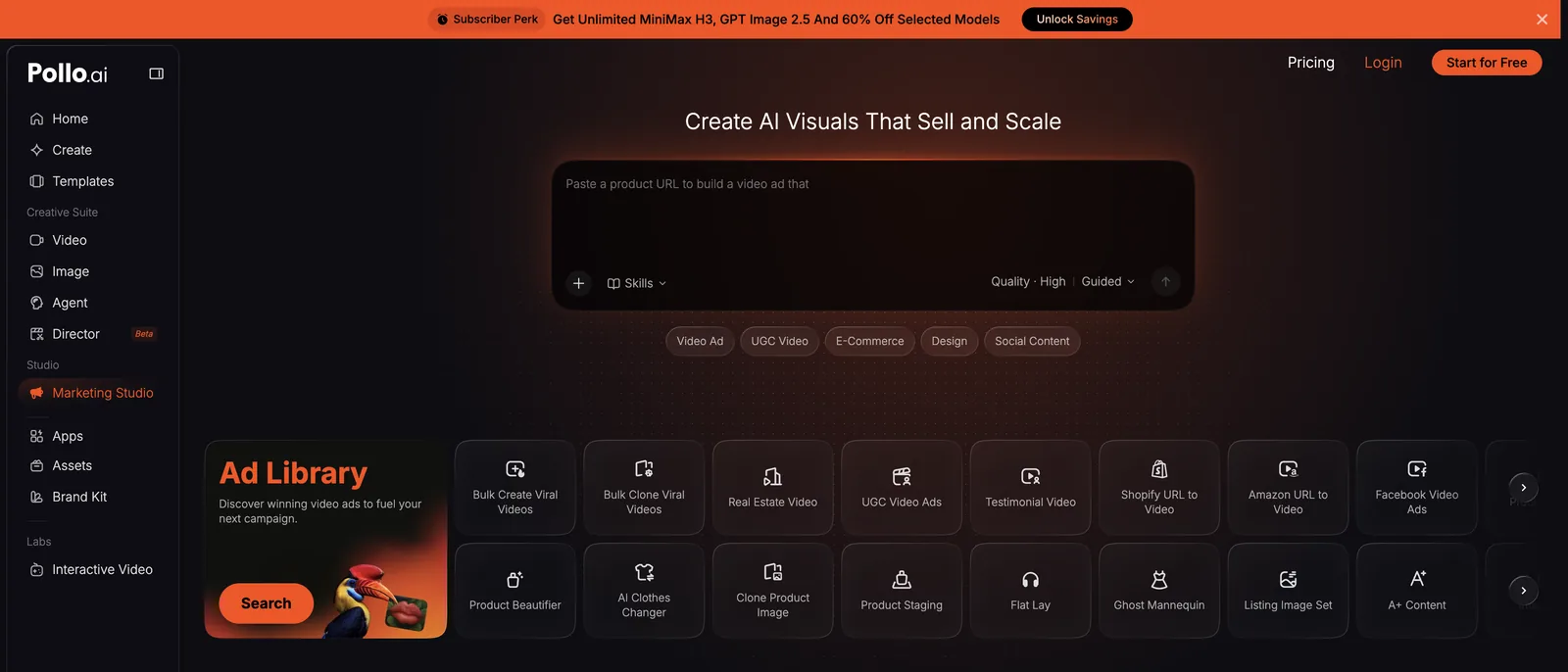This screenshot has width=1568, height=672.
Task: Open the Testimonial Video tool
Action: 1031,488
